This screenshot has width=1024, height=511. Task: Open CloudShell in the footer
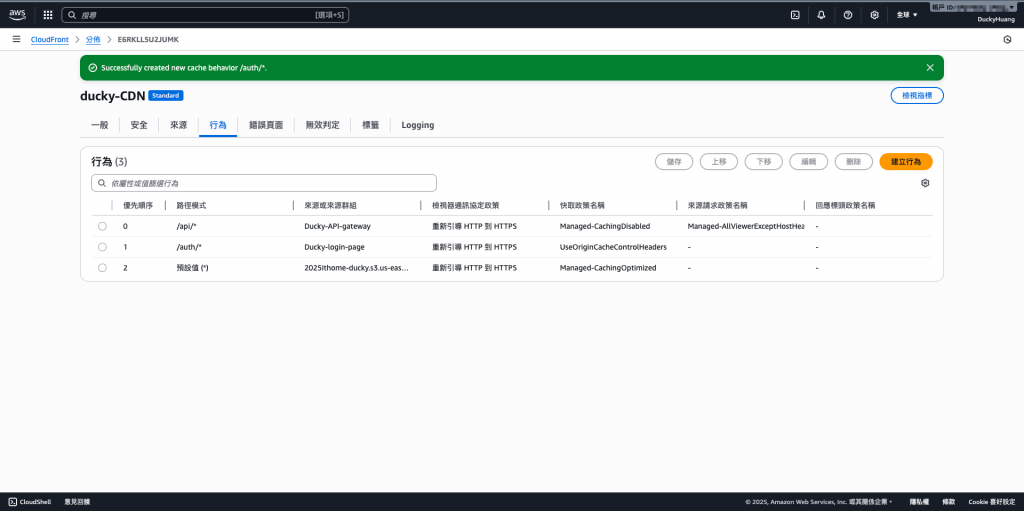click(30, 502)
